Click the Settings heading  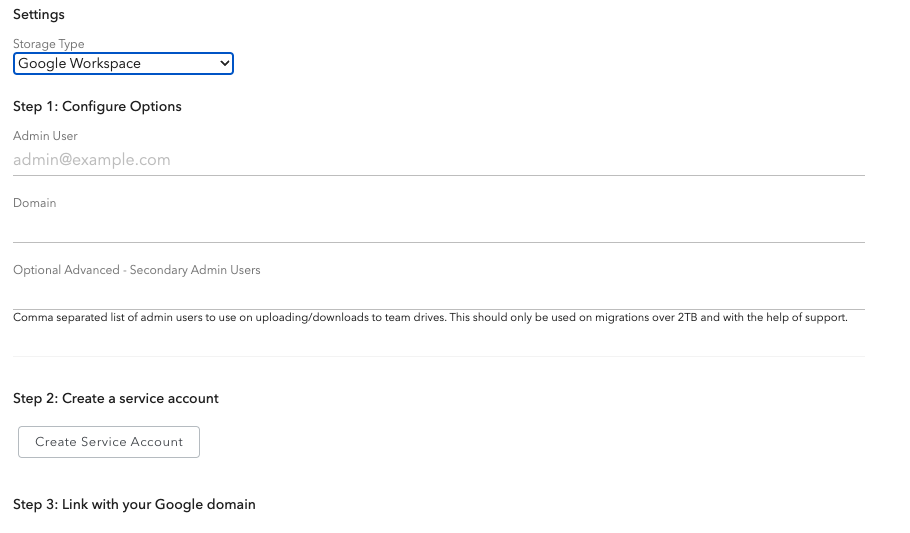pos(39,15)
